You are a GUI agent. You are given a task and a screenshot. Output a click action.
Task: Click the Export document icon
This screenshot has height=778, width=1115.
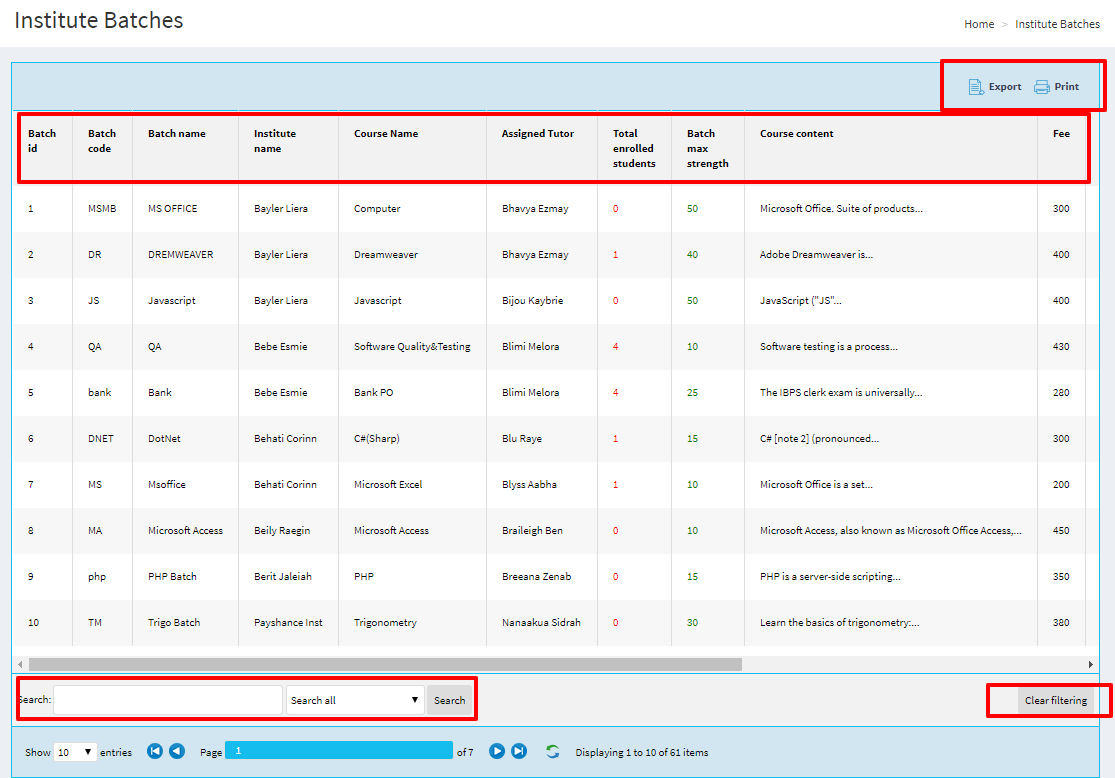tap(976, 87)
